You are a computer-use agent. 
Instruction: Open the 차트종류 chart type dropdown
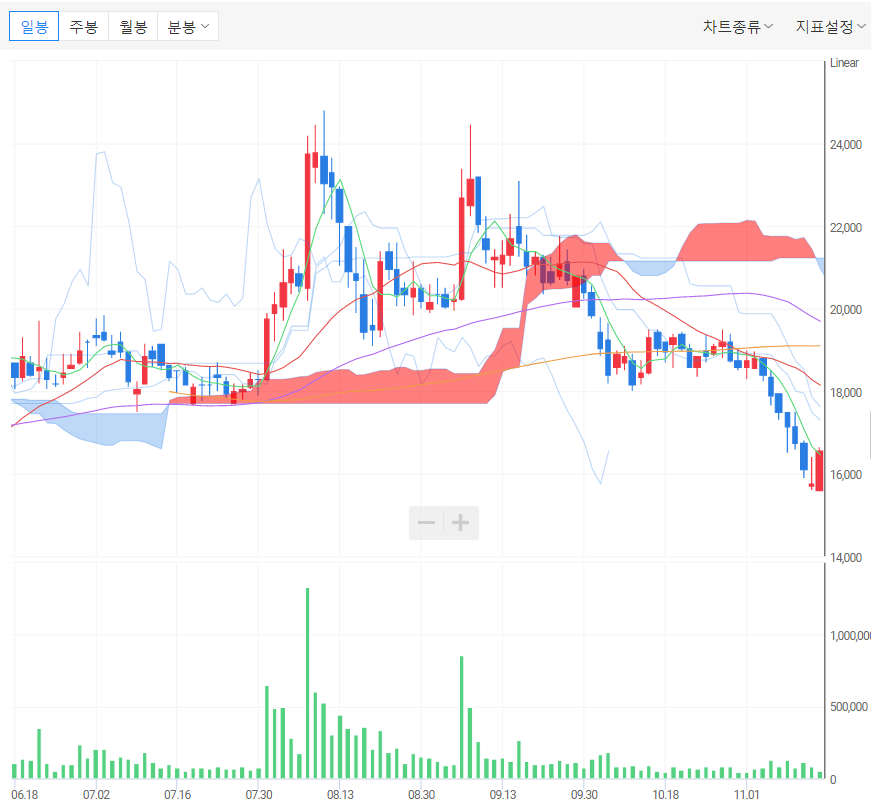pos(737,26)
